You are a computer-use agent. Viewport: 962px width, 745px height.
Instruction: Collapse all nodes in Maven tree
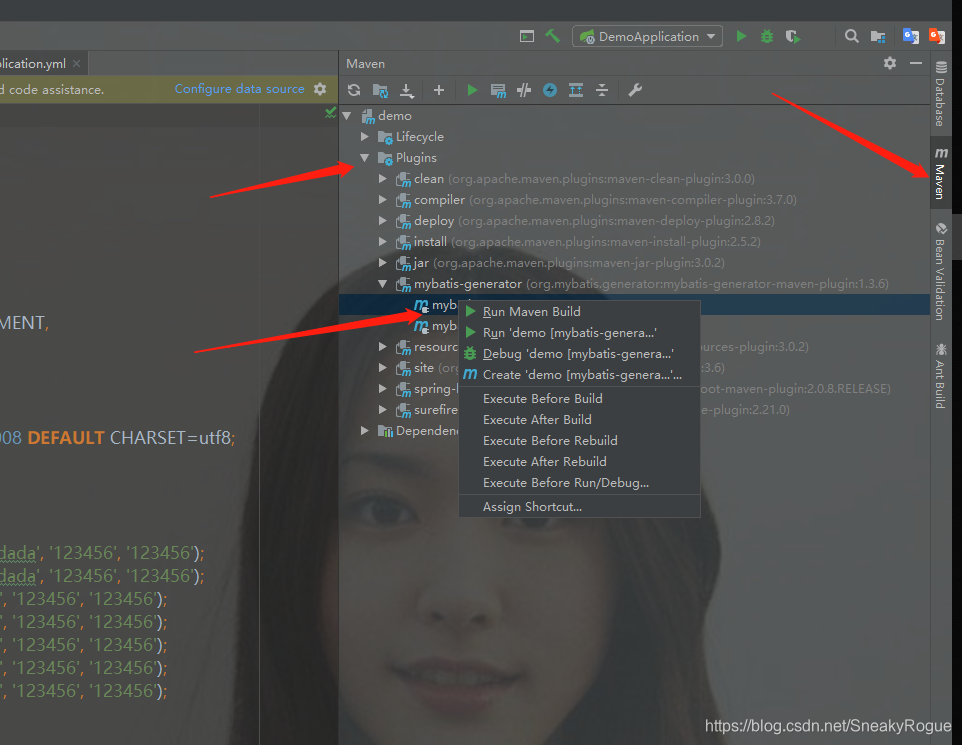coord(602,90)
